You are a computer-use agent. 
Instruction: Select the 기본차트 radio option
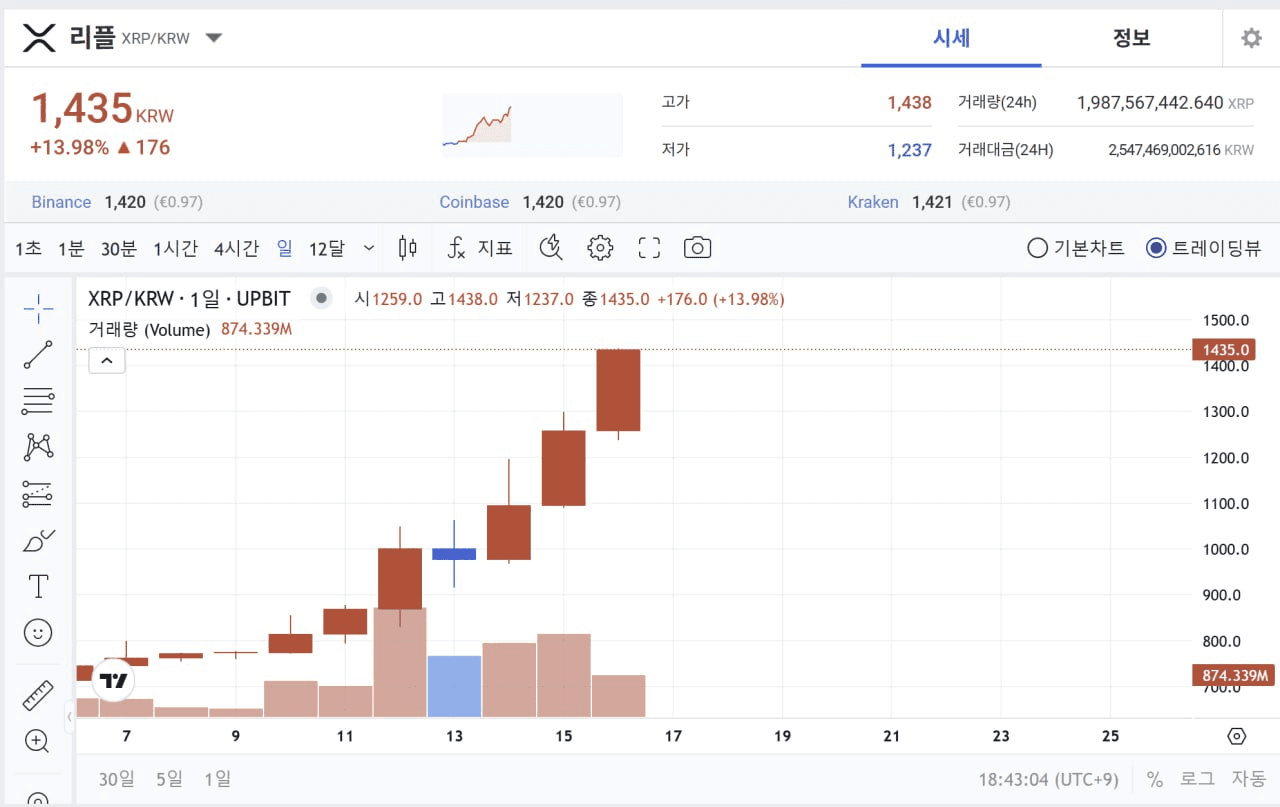(1076, 248)
